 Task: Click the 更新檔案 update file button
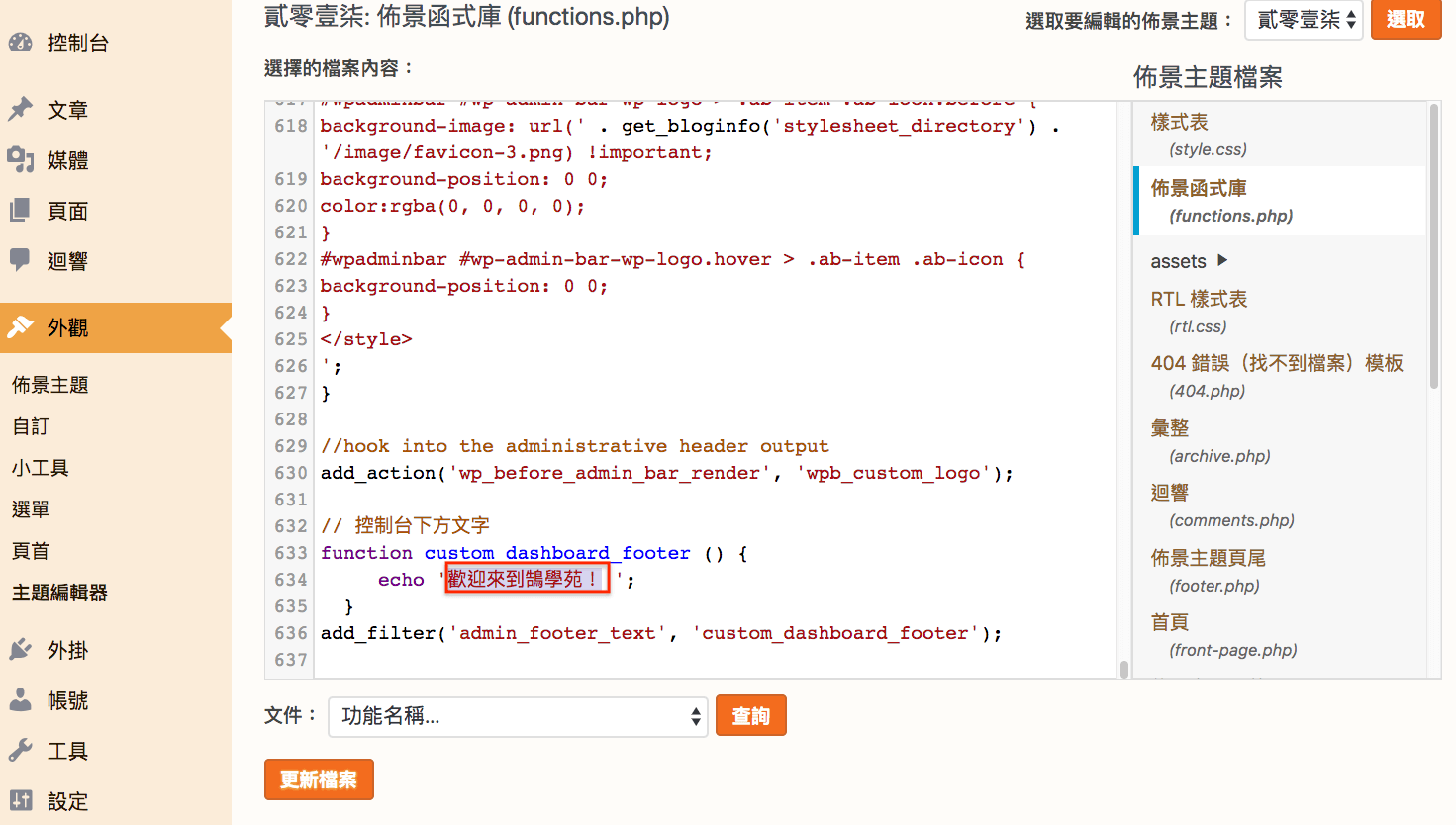coord(319,779)
